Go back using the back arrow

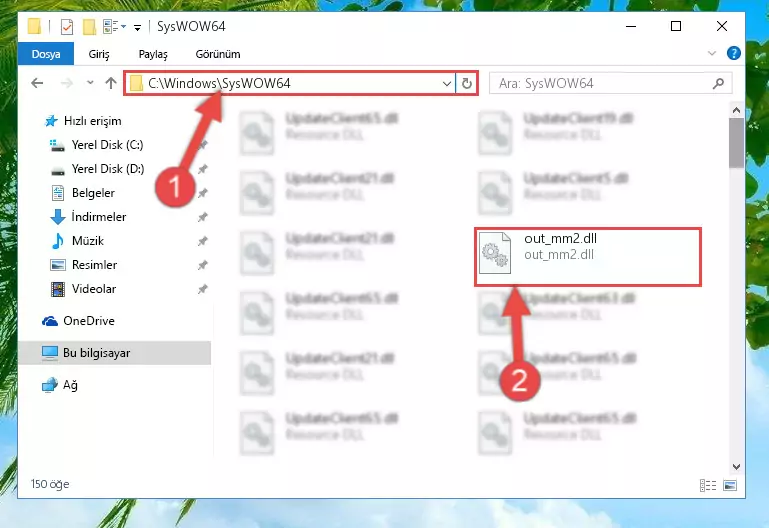click(x=37, y=83)
